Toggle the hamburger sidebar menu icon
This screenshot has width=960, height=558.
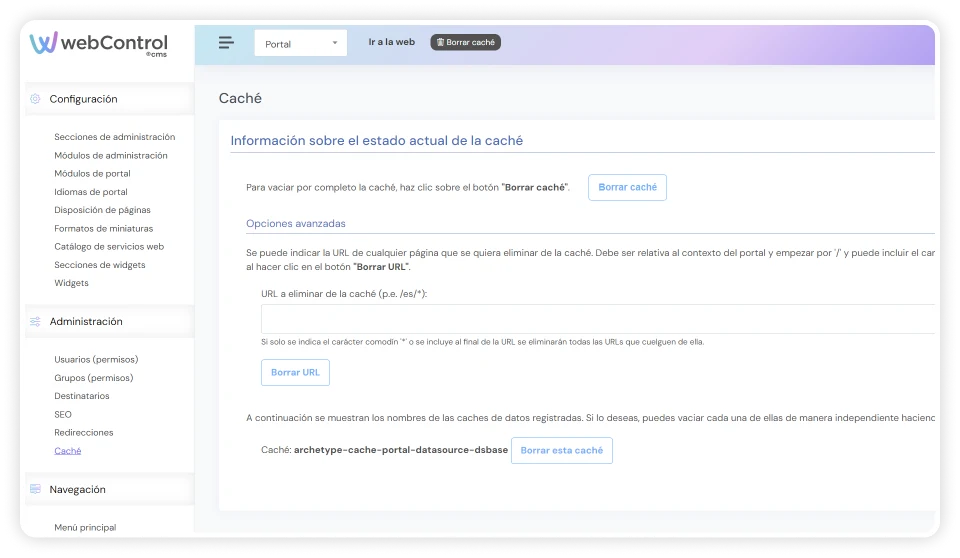[226, 43]
